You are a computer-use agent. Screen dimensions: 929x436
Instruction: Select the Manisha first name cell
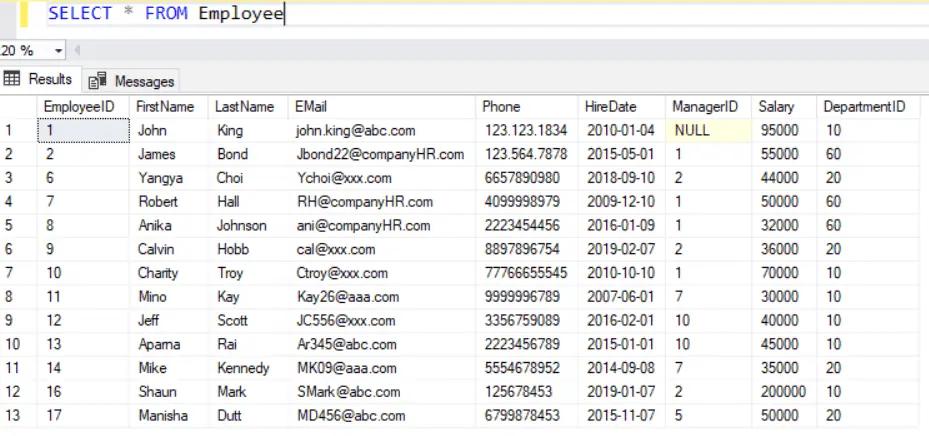(162, 415)
